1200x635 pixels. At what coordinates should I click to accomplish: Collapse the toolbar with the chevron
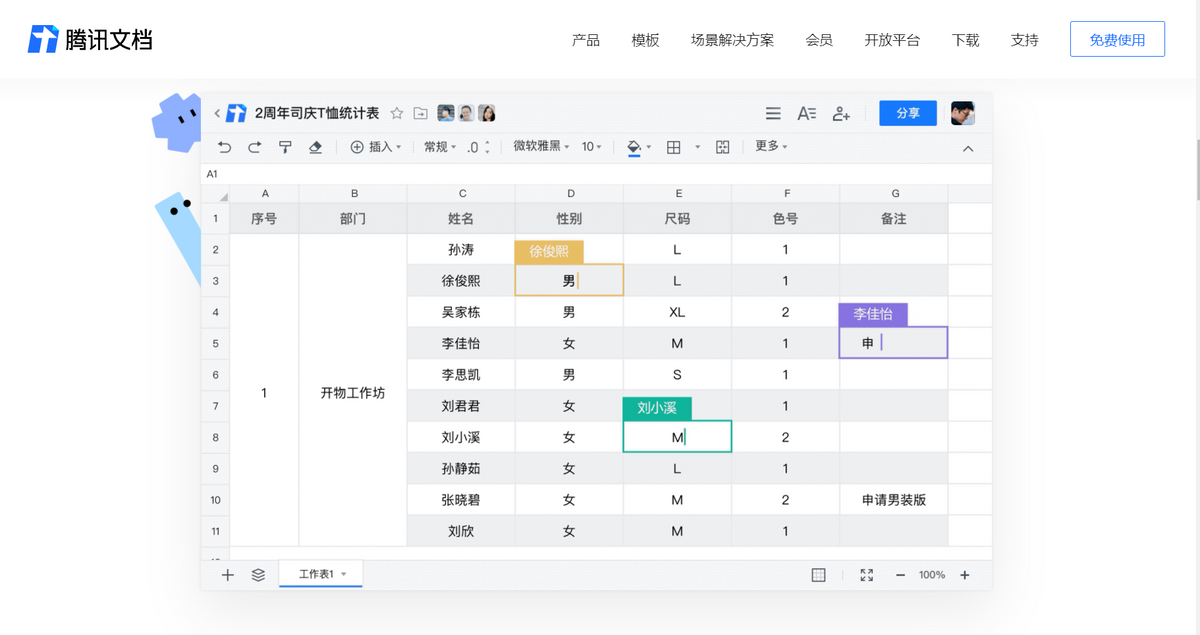968,149
